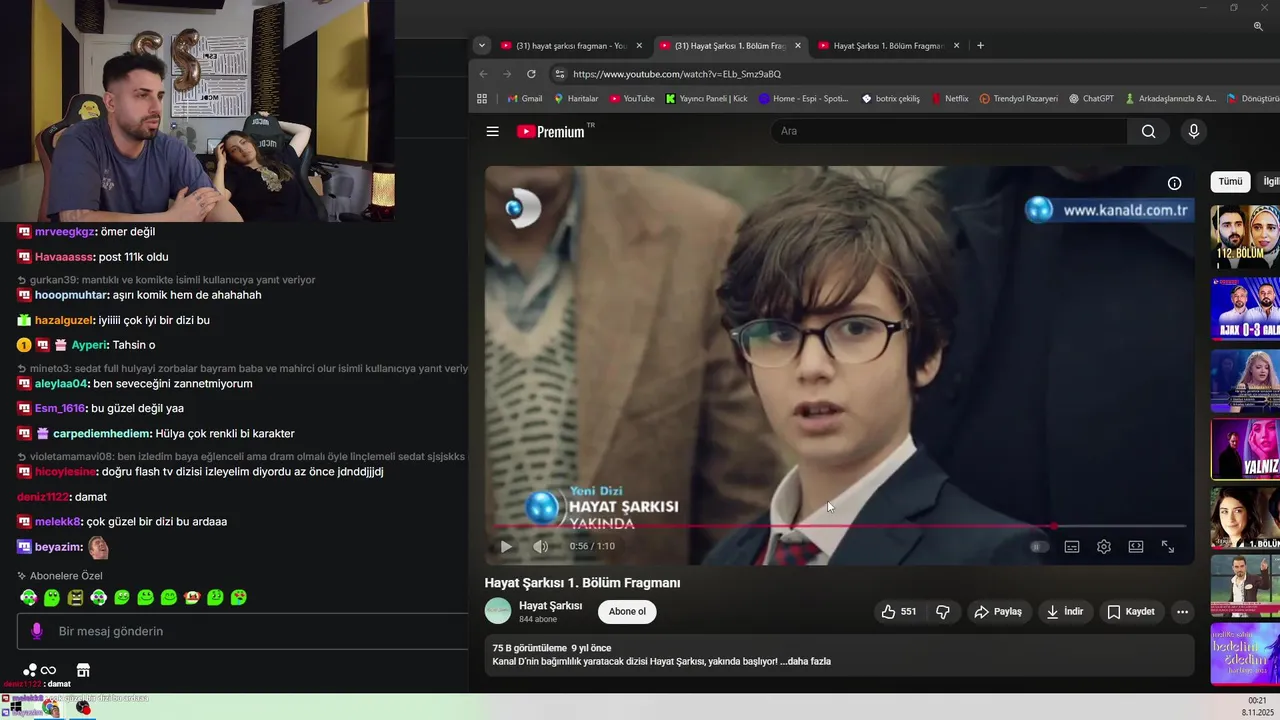Open more actions three-dot menu
This screenshot has width=1280, height=720.
click(x=1182, y=611)
